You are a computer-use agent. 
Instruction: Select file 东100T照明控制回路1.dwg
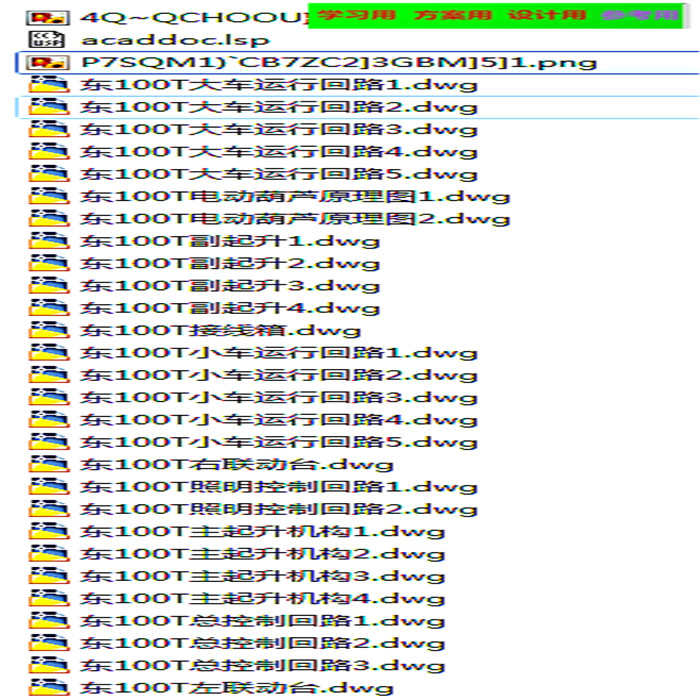[x=279, y=487]
